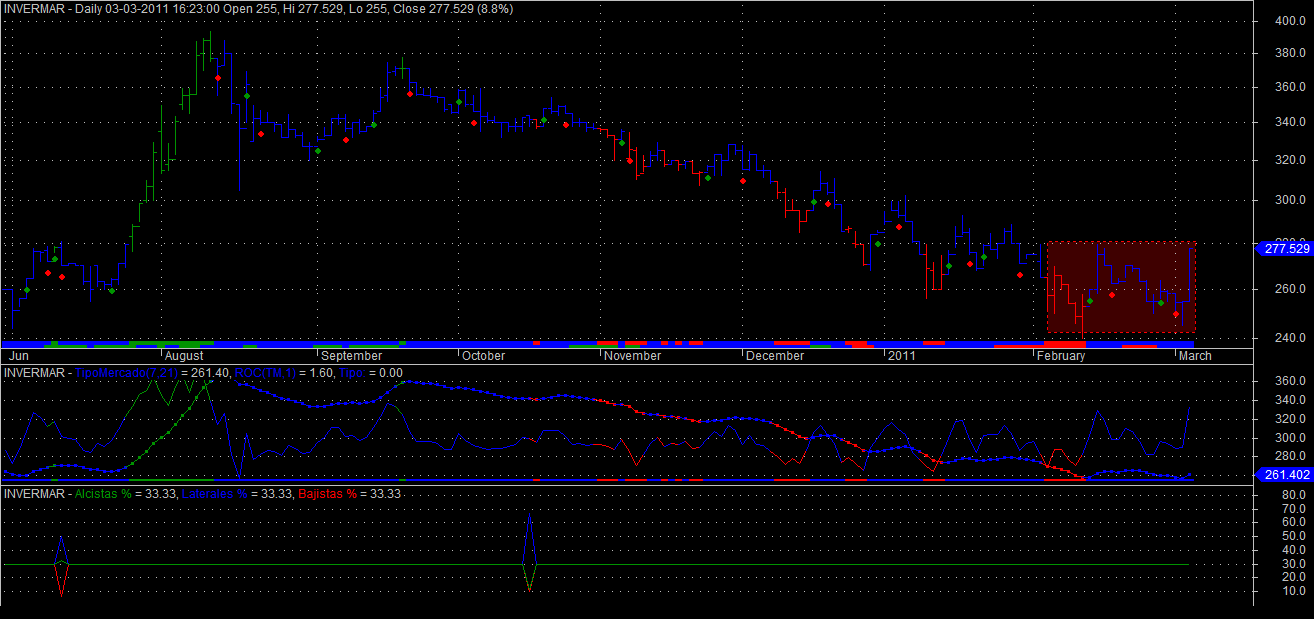
Task: Click the Jun label on time axis
Action: [x=18, y=356]
